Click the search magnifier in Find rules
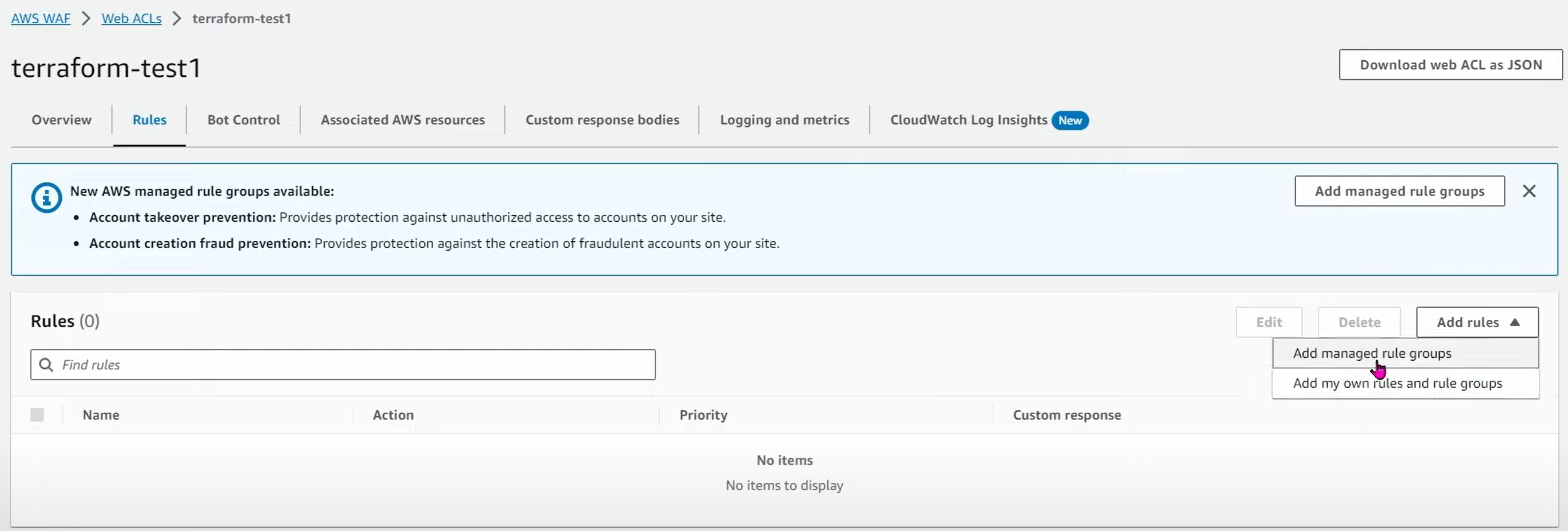This screenshot has width=1568, height=531. 46,364
